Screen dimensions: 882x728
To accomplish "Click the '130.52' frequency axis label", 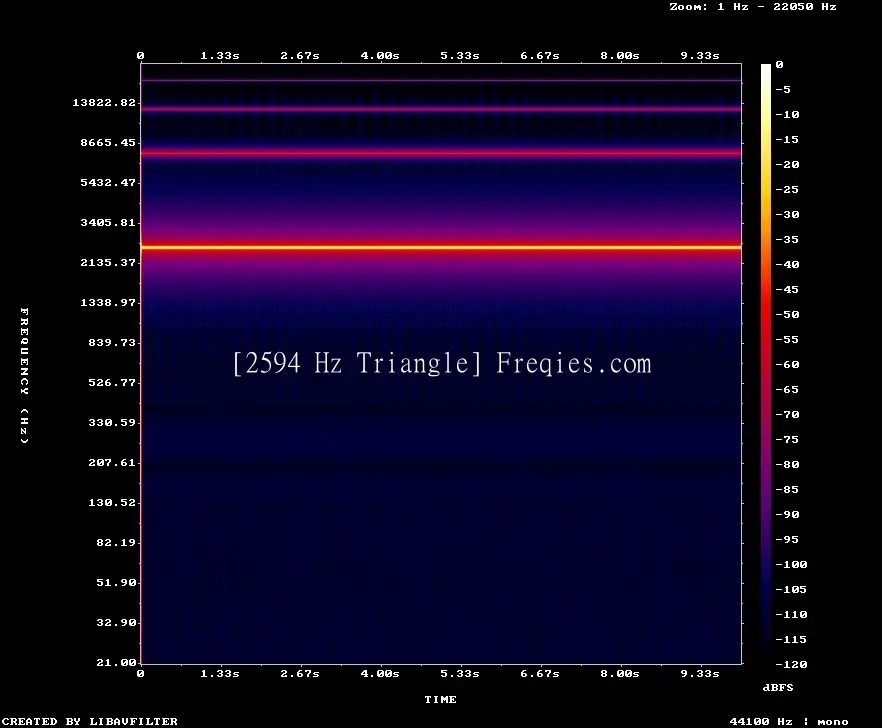I will click(112, 502).
